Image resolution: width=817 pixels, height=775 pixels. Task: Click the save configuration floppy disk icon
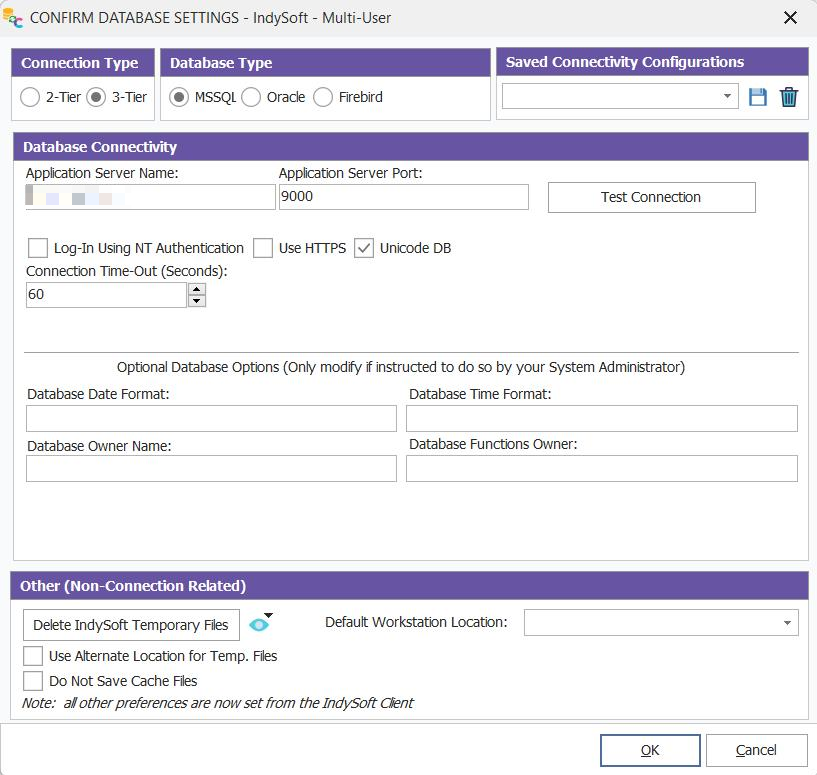(x=757, y=97)
